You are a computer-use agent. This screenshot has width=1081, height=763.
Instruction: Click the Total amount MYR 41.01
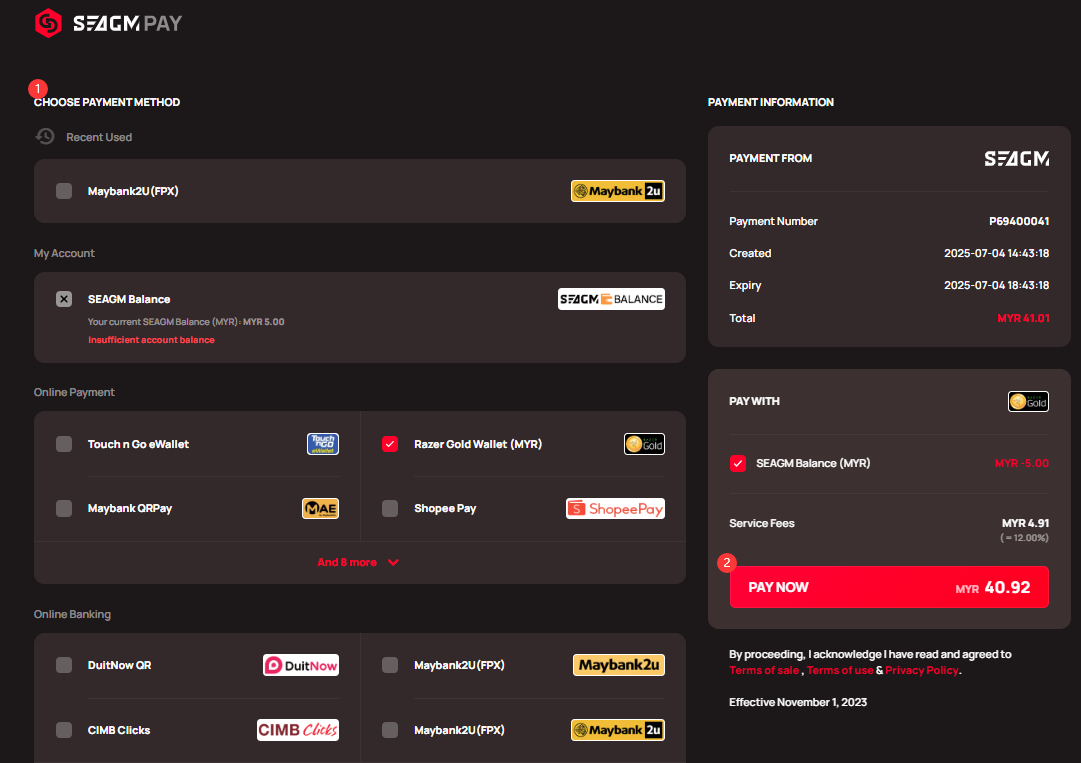1023,318
